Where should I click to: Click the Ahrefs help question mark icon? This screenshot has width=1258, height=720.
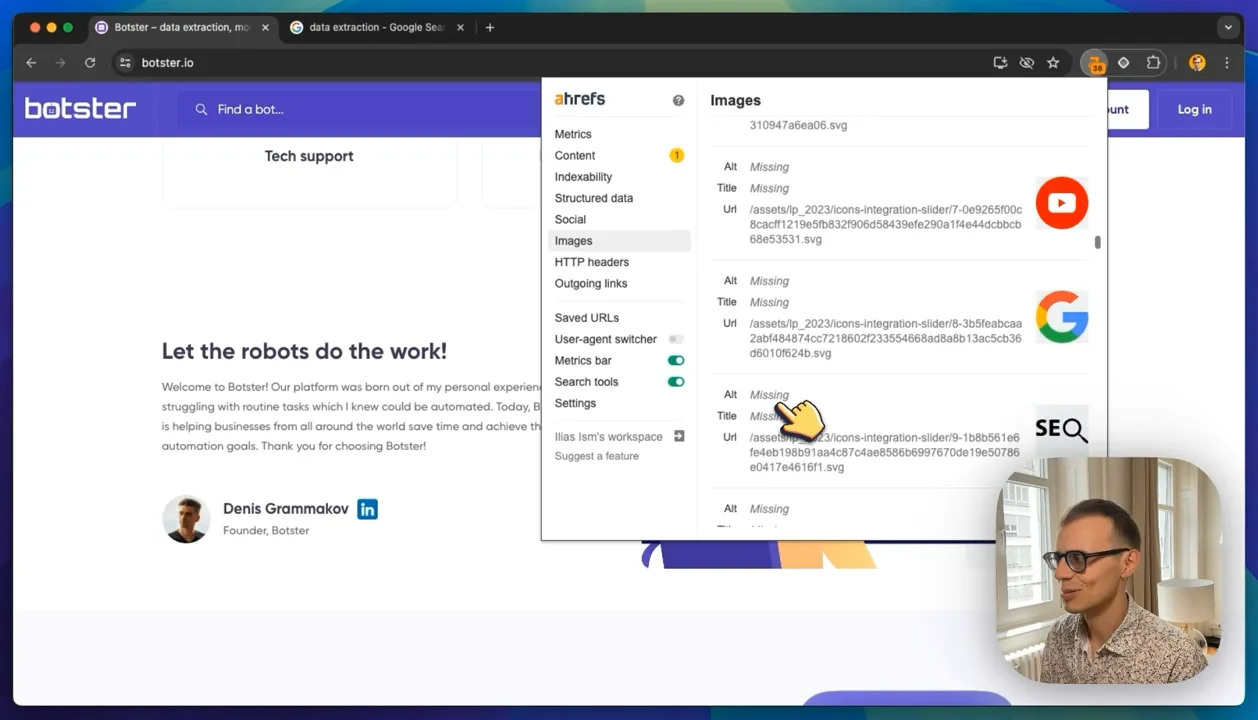point(678,100)
